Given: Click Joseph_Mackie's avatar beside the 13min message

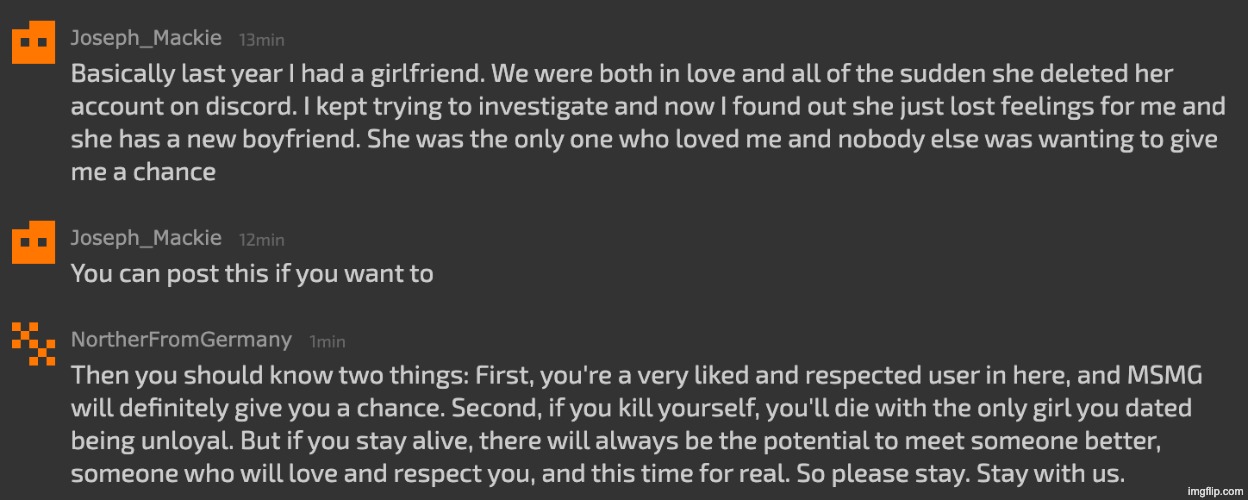Looking at the screenshot, I should 33,41.
